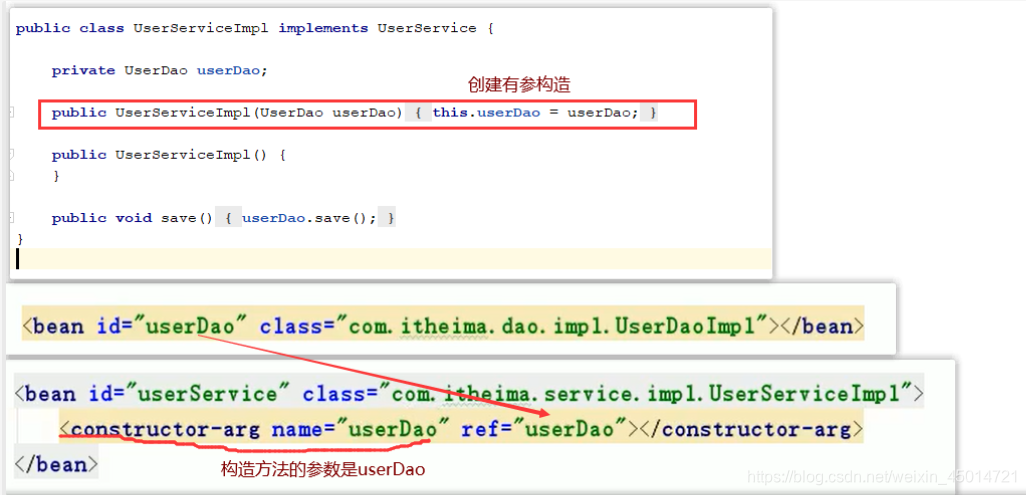Click class value 'com.itheima.service.impl.UserServiceImpl'
Image resolution: width=1026 pixels, height=495 pixels.
tap(647, 394)
